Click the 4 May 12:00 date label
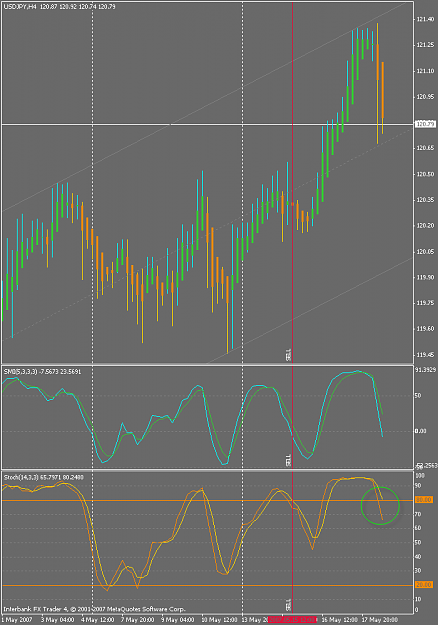This screenshot has height=625, width=438. pos(98,620)
